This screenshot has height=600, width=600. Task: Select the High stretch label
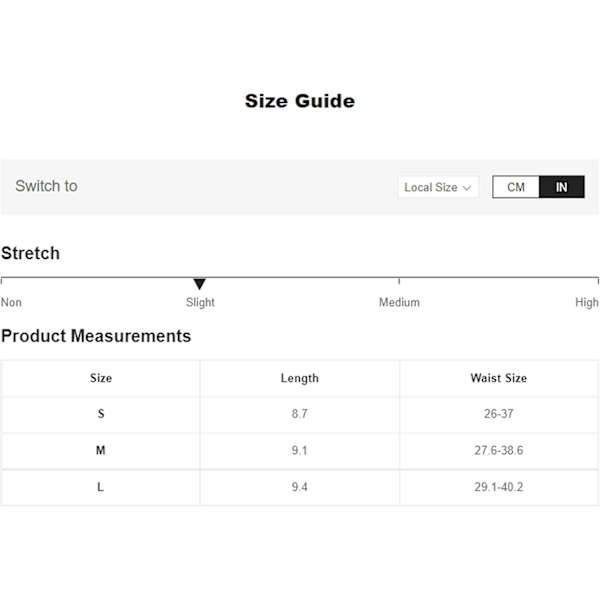587,302
